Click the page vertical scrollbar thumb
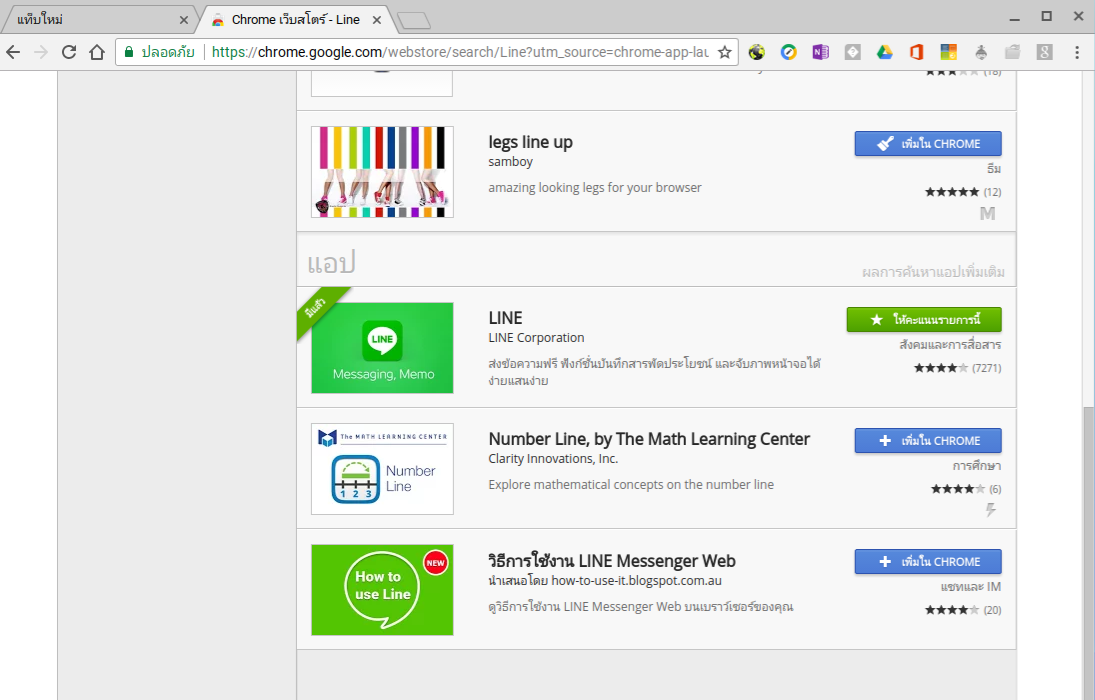 (1089, 552)
